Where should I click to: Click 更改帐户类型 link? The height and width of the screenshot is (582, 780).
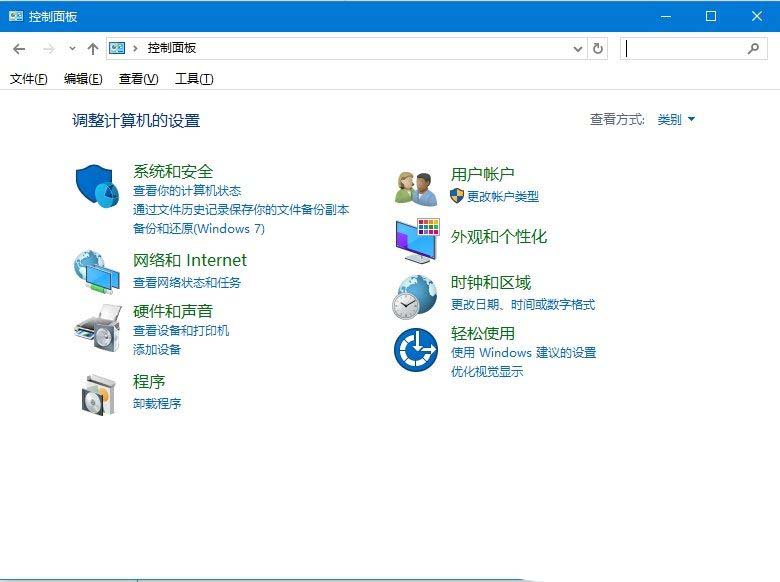[502, 196]
